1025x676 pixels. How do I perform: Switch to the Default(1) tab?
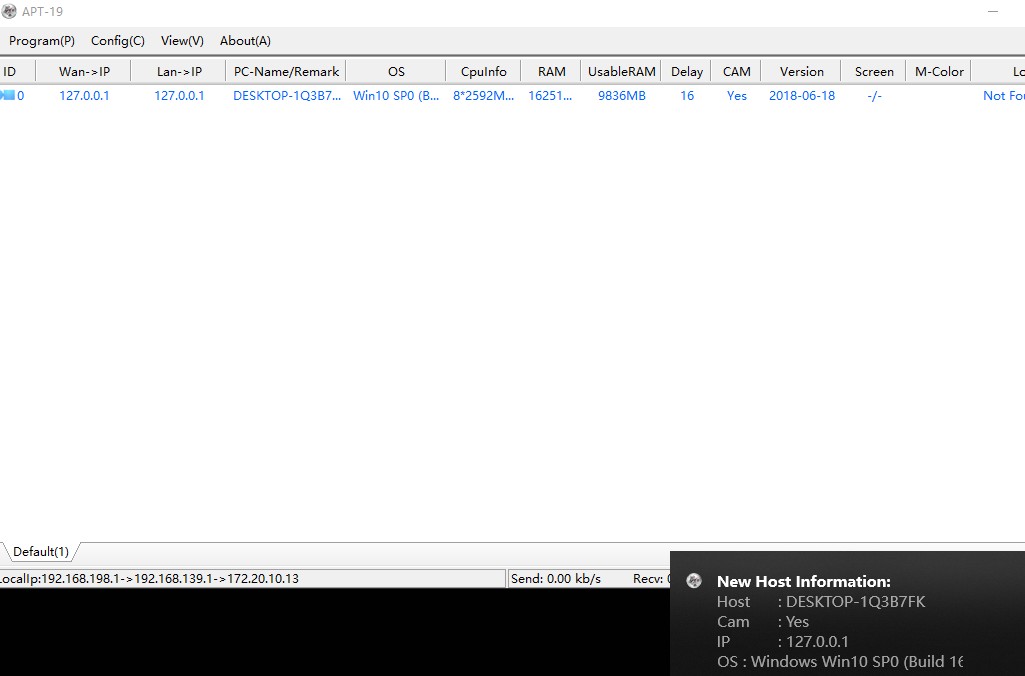point(41,552)
